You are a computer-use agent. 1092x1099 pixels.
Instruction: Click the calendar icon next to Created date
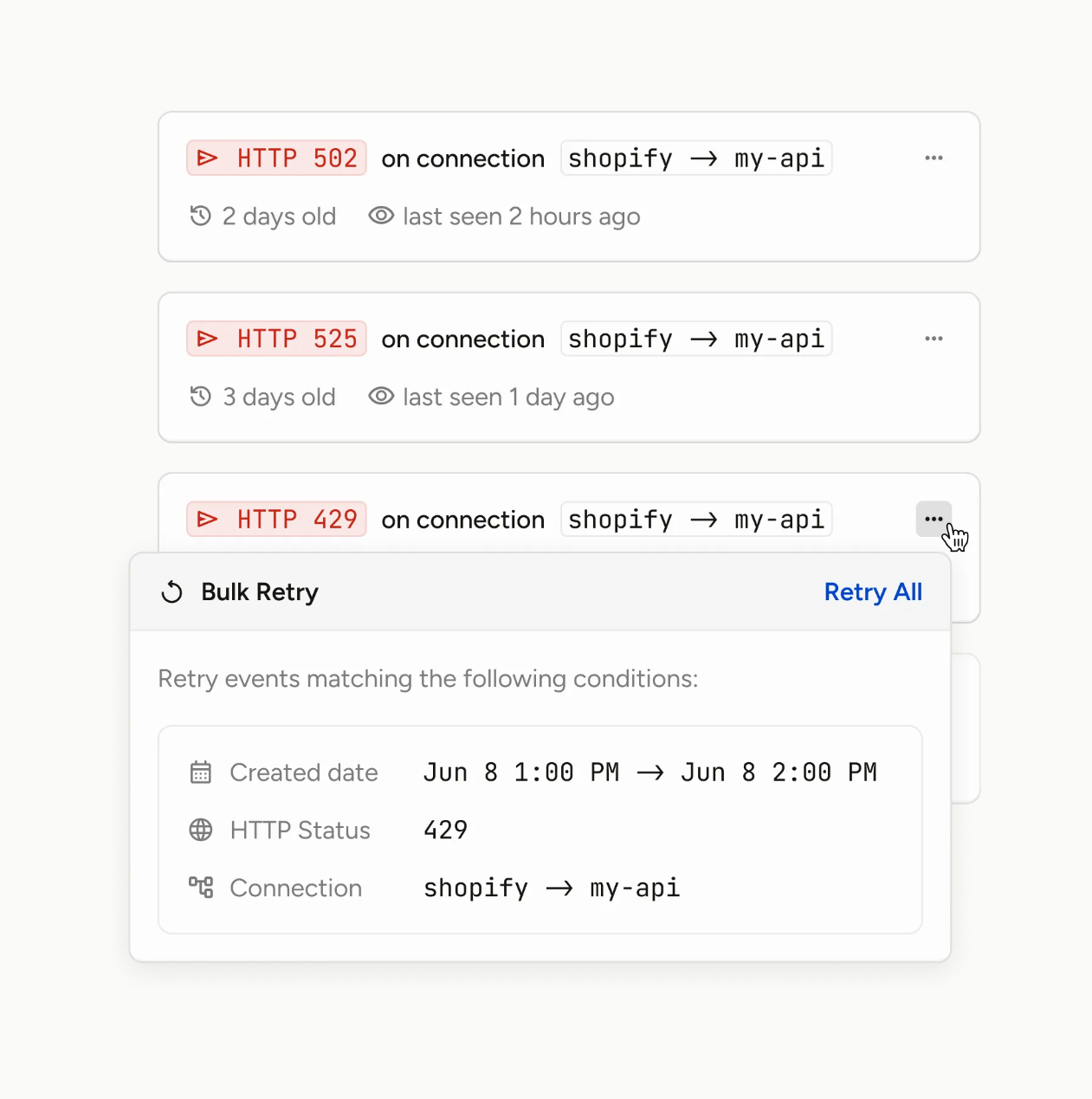[200, 773]
